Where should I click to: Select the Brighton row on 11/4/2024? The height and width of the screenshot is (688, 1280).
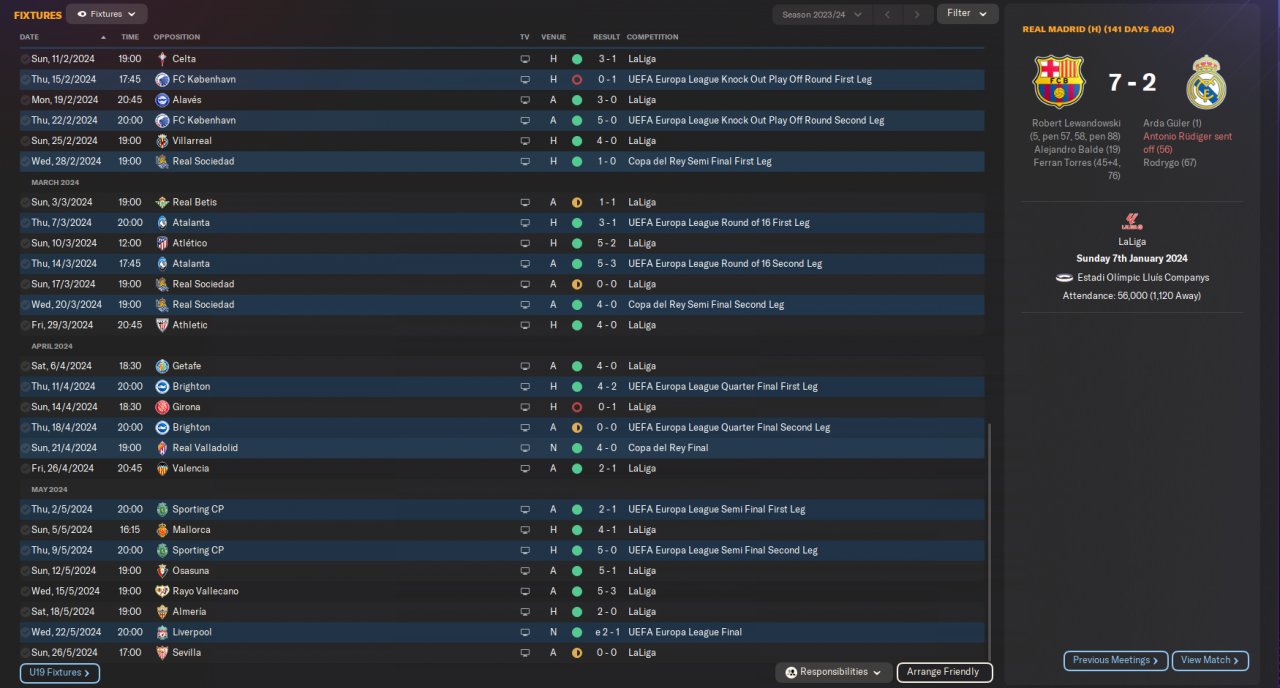tap(502, 386)
